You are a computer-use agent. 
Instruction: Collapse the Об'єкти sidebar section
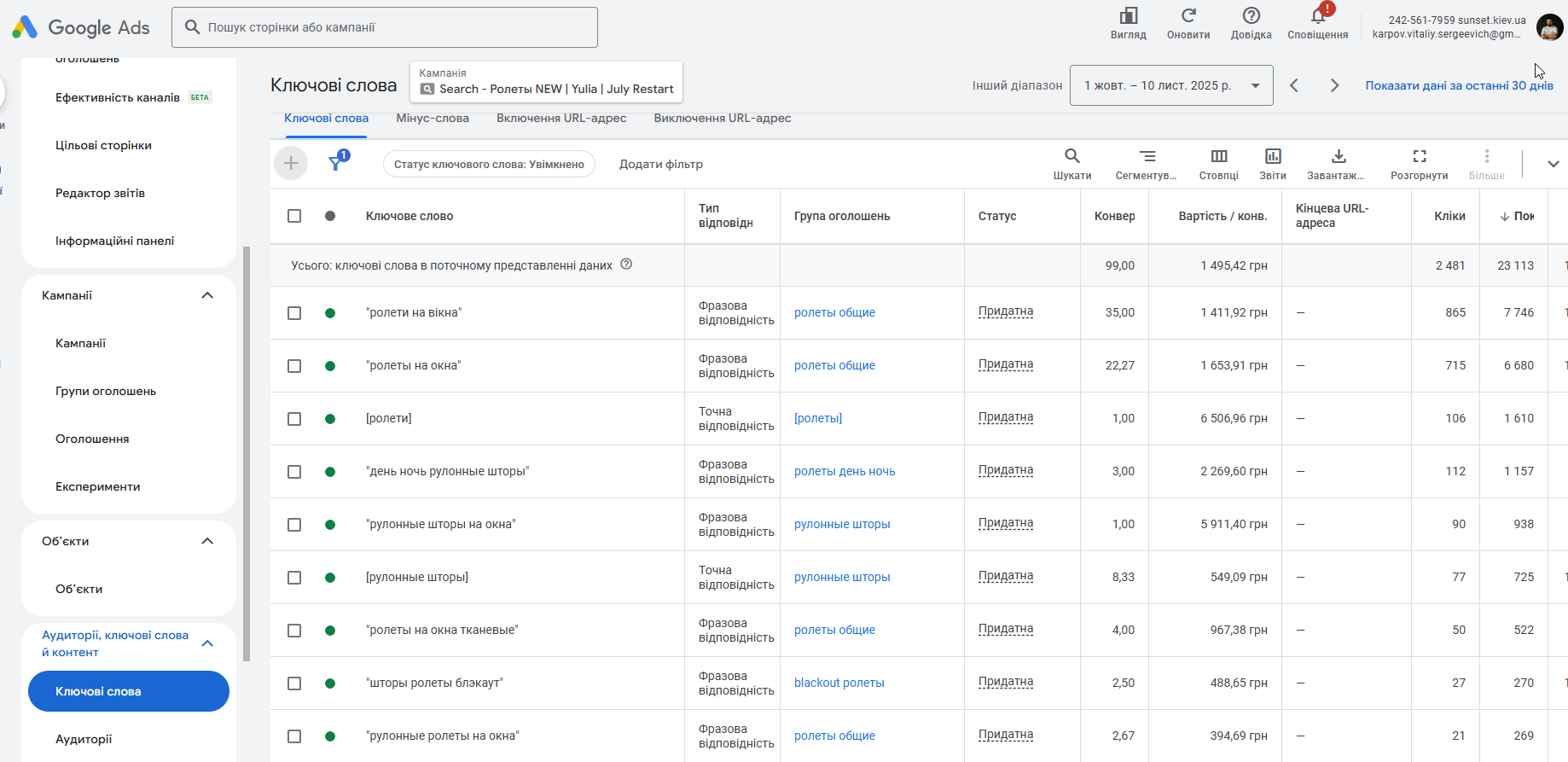[x=207, y=541]
